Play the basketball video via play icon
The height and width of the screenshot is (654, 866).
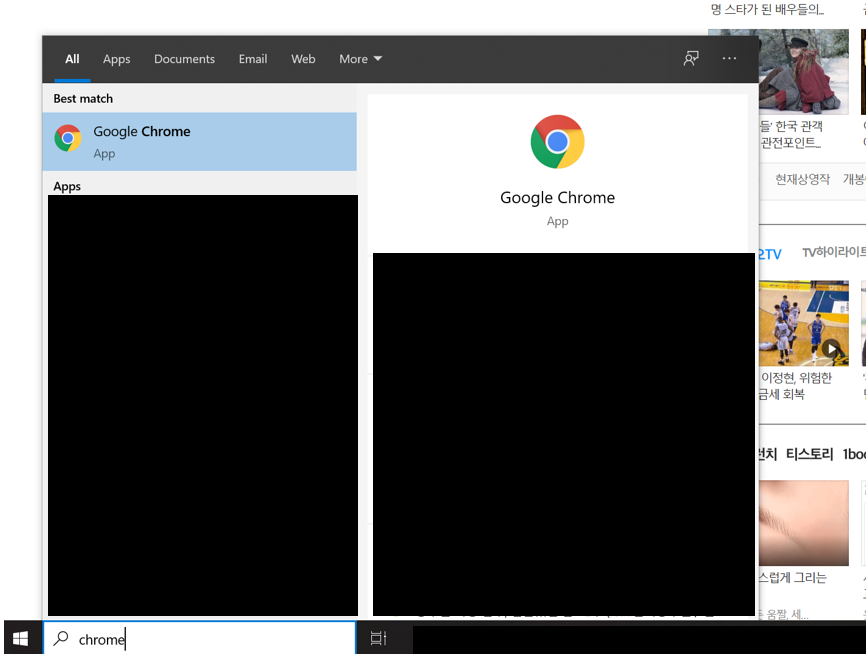click(x=831, y=349)
